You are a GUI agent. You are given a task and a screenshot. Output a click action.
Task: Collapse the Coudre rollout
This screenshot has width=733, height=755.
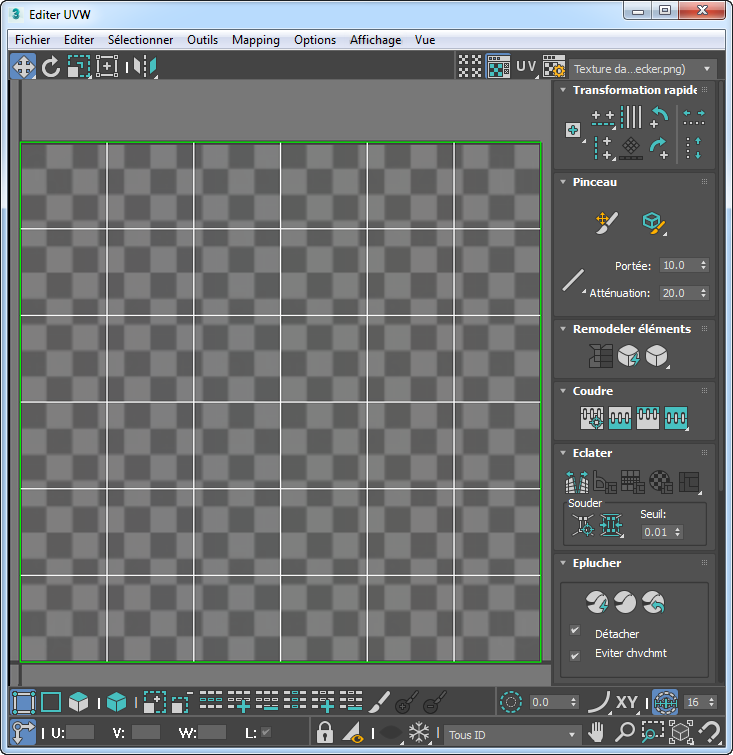563,391
